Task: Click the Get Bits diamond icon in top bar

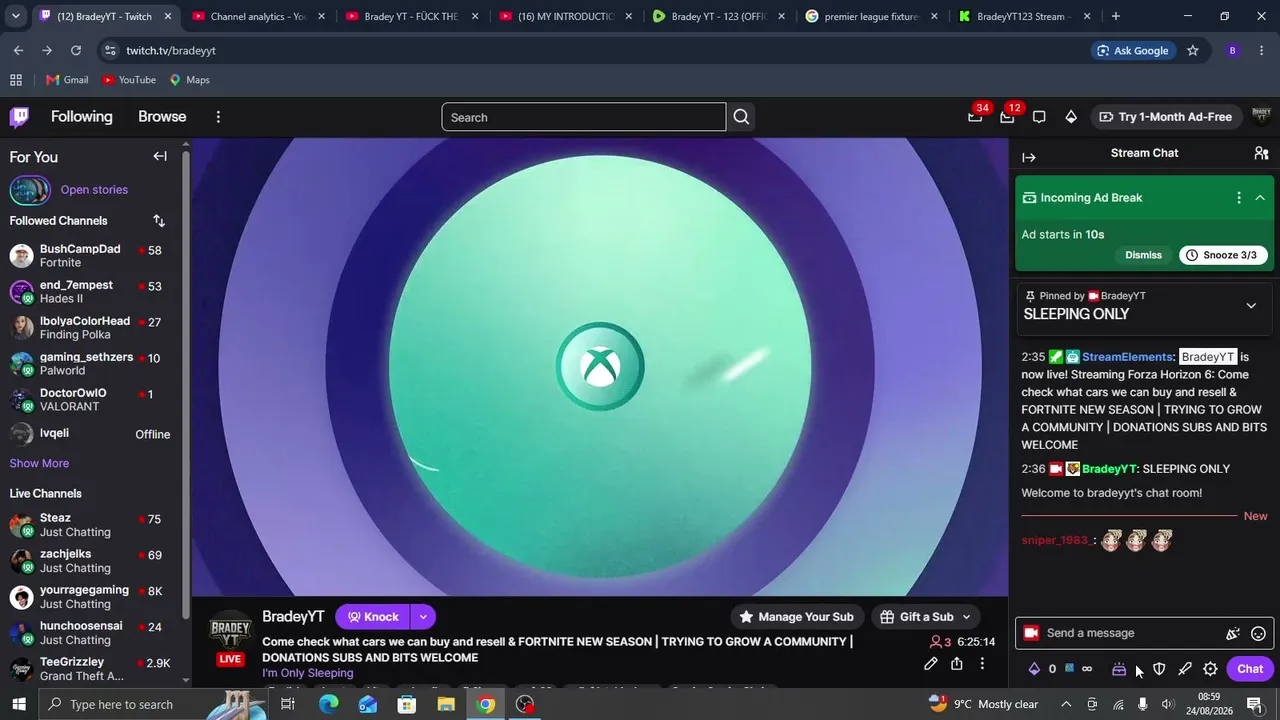Action: pyautogui.click(x=1071, y=117)
